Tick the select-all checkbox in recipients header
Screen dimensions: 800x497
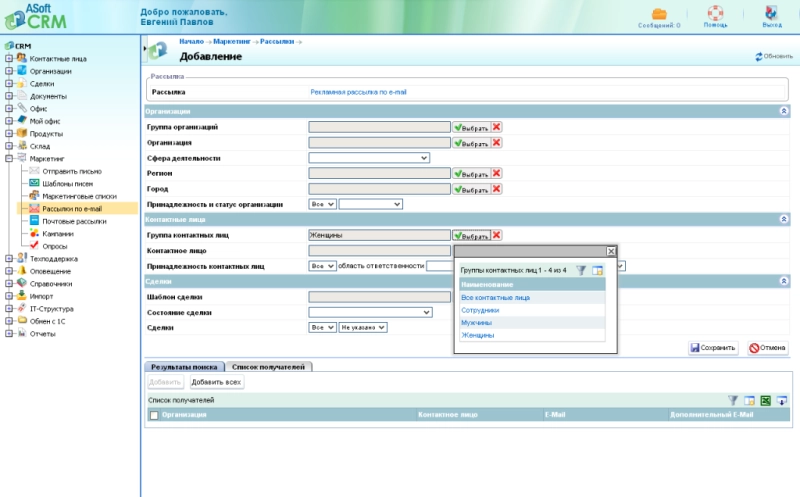click(x=153, y=414)
